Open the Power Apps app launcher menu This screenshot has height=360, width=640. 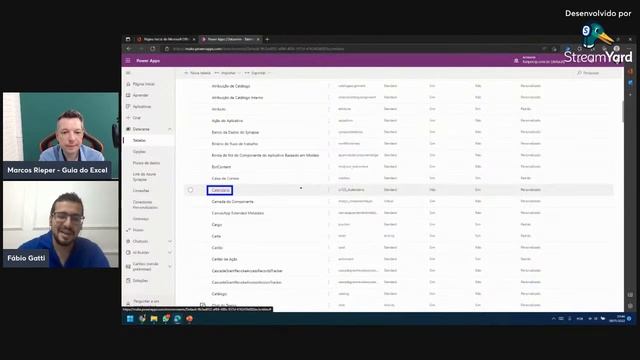tap(128, 60)
